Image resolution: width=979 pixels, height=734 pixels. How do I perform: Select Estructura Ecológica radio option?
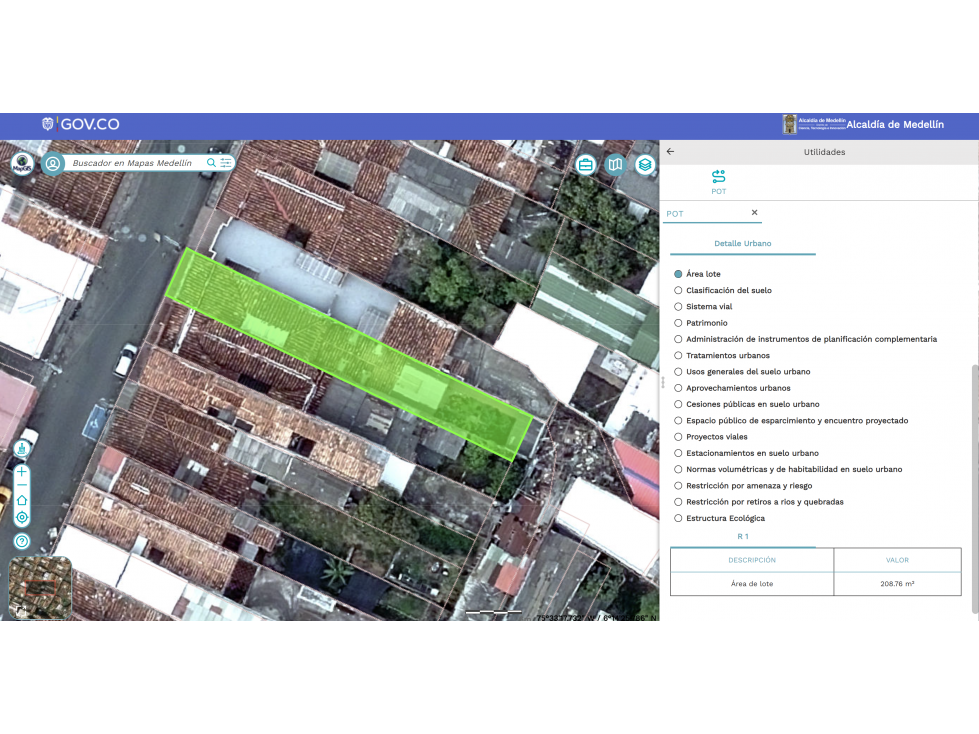click(678, 518)
